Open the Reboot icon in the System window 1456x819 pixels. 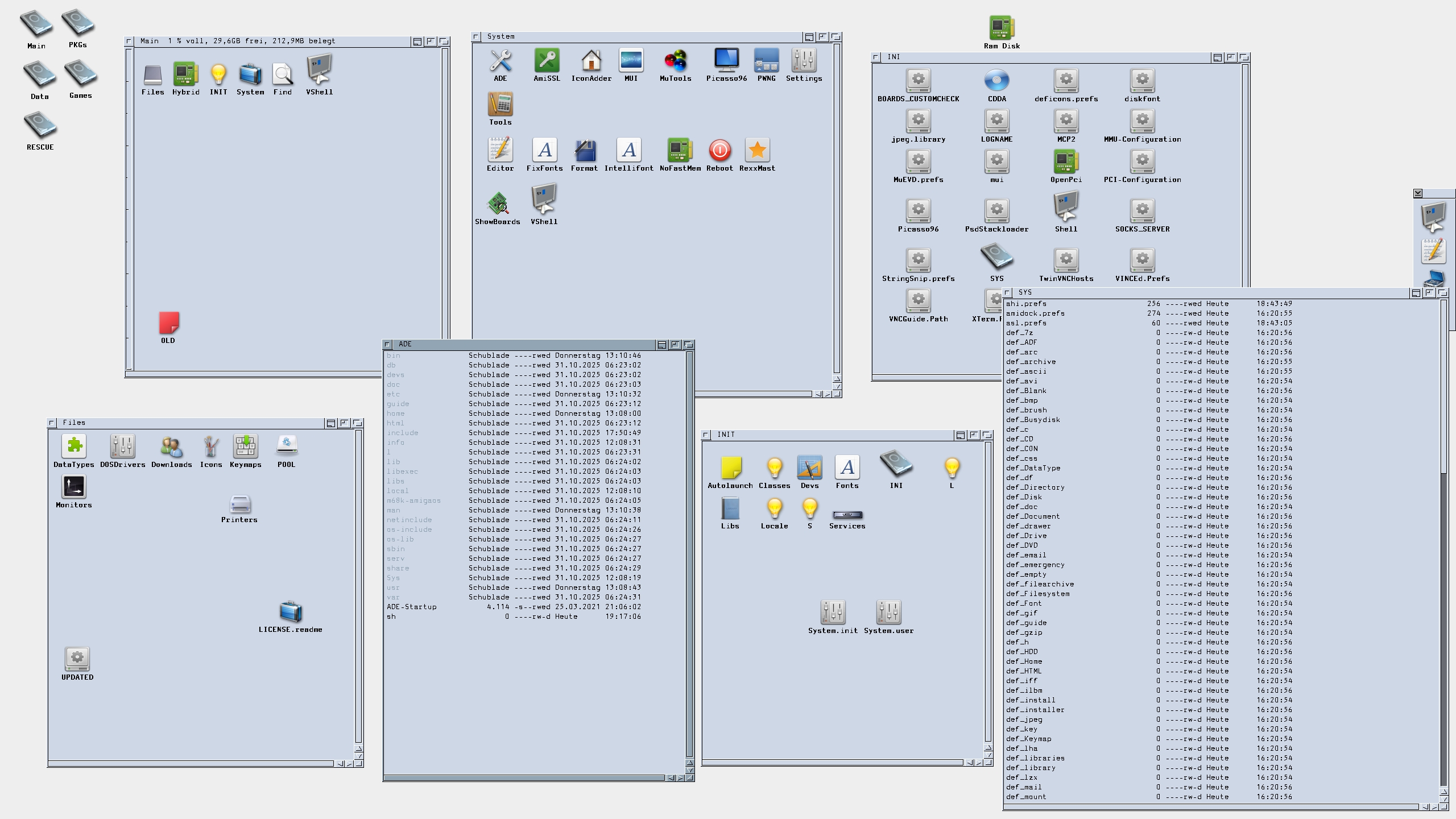[x=719, y=151]
